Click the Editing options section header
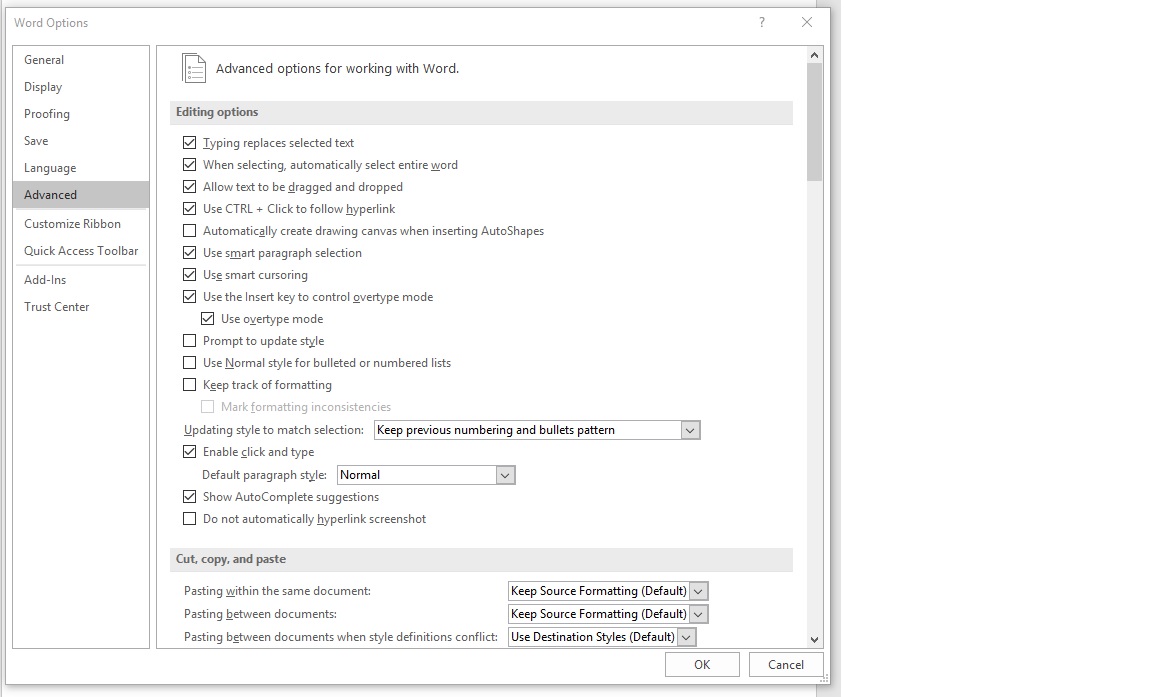 (481, 112)
